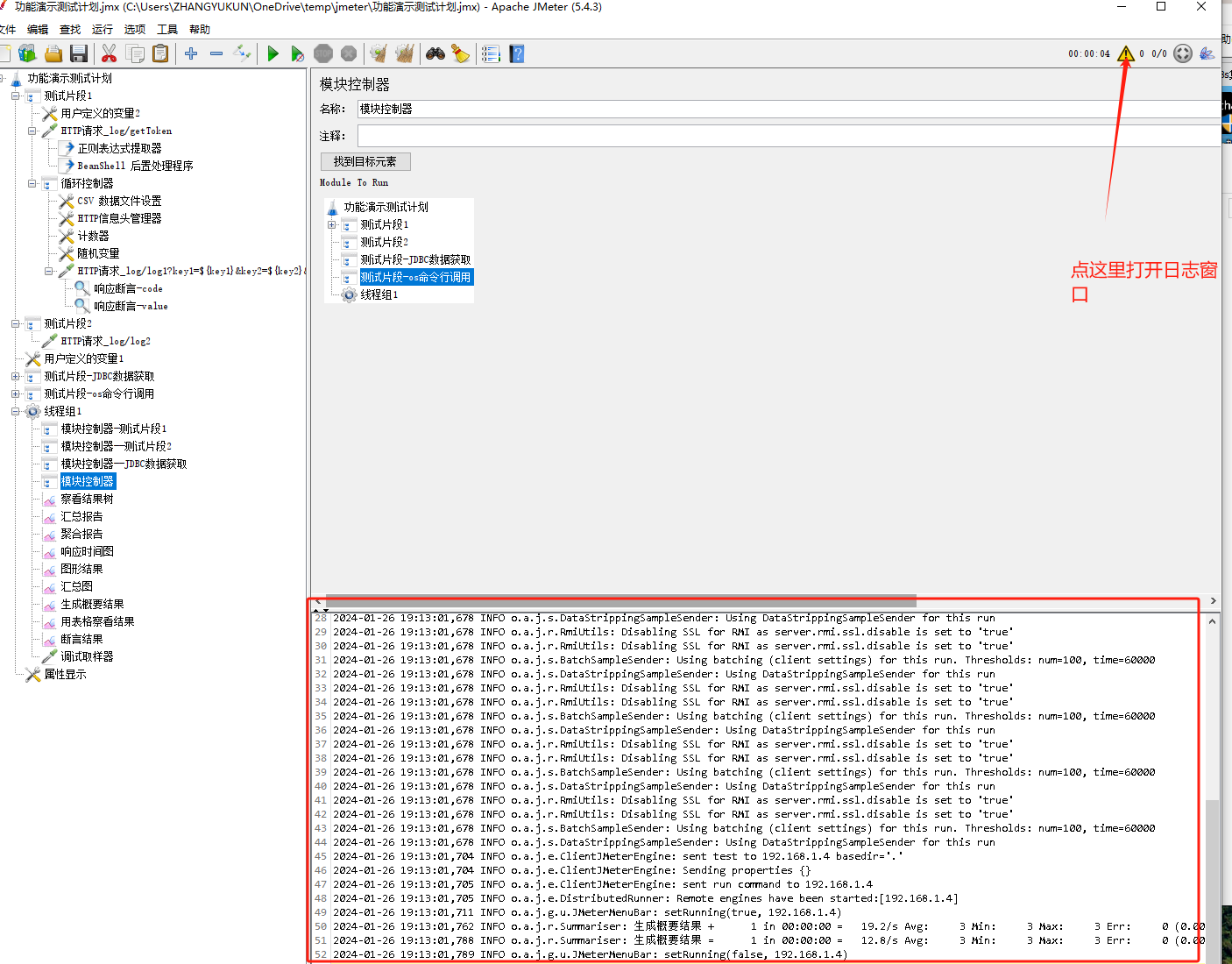Select HTTP信息头管理器 in the tree
This screenshot has width=1232, height=964.
[x=119, y=218]
